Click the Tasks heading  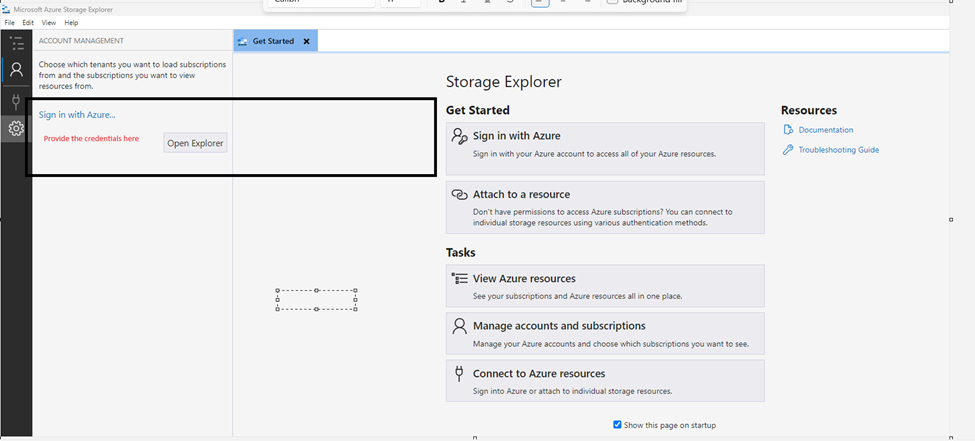pyautogui.click(x=461, y=253)
